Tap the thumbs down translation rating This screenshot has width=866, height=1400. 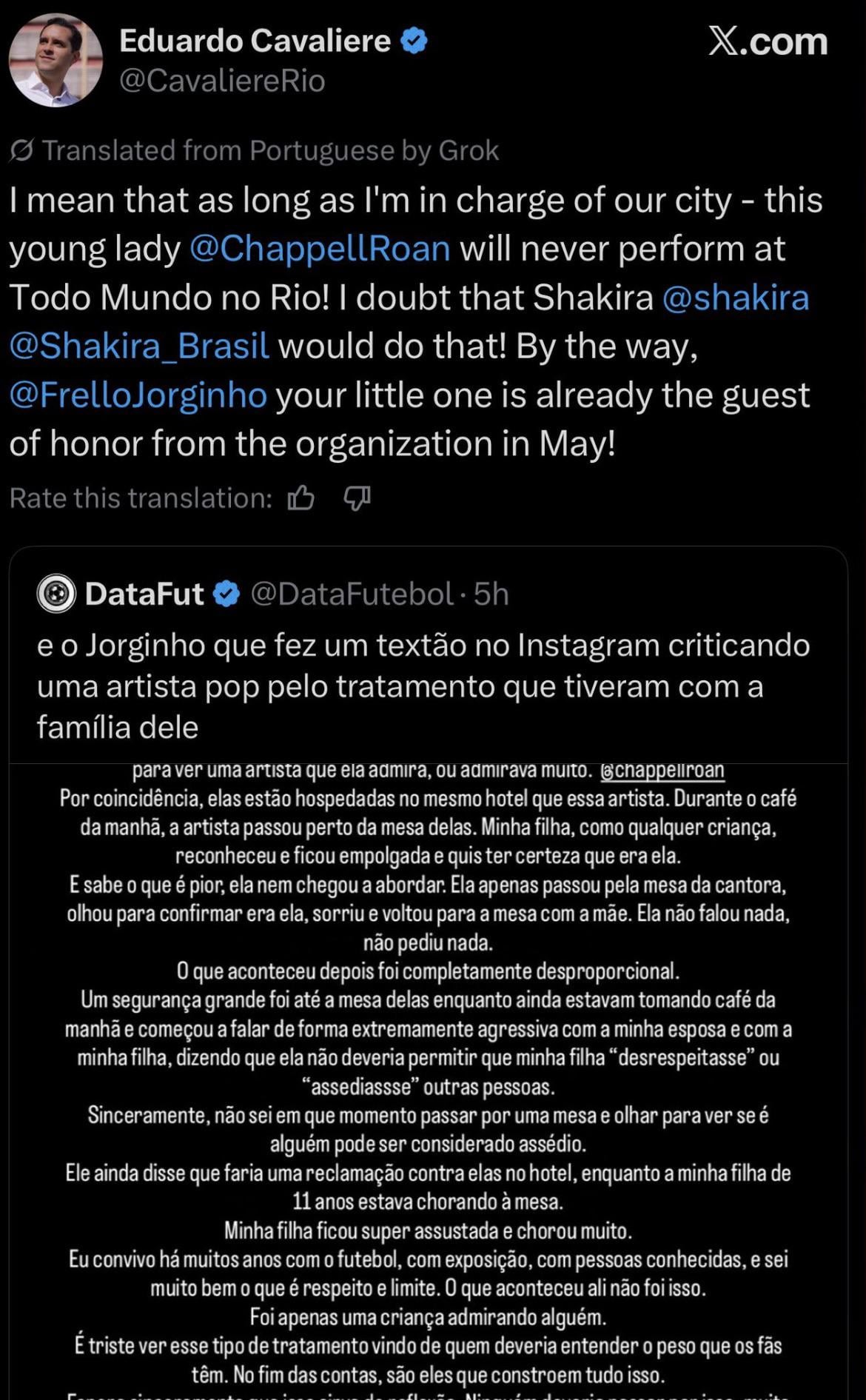click(358, 498)
